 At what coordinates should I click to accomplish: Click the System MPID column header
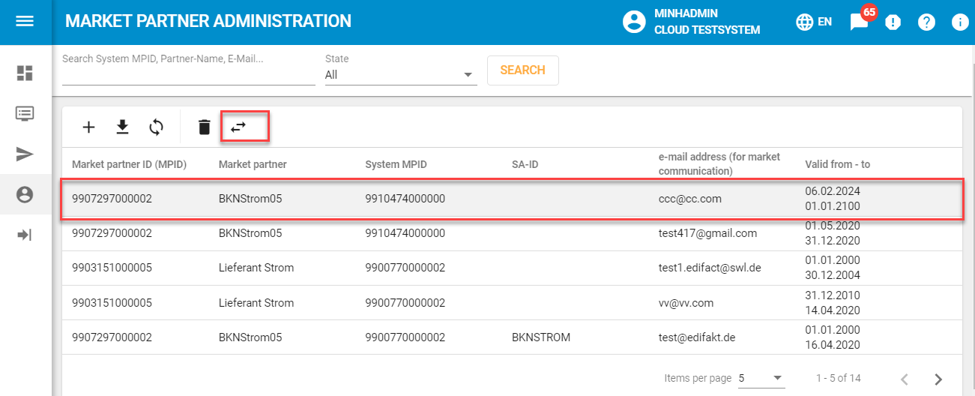(396, 165)
